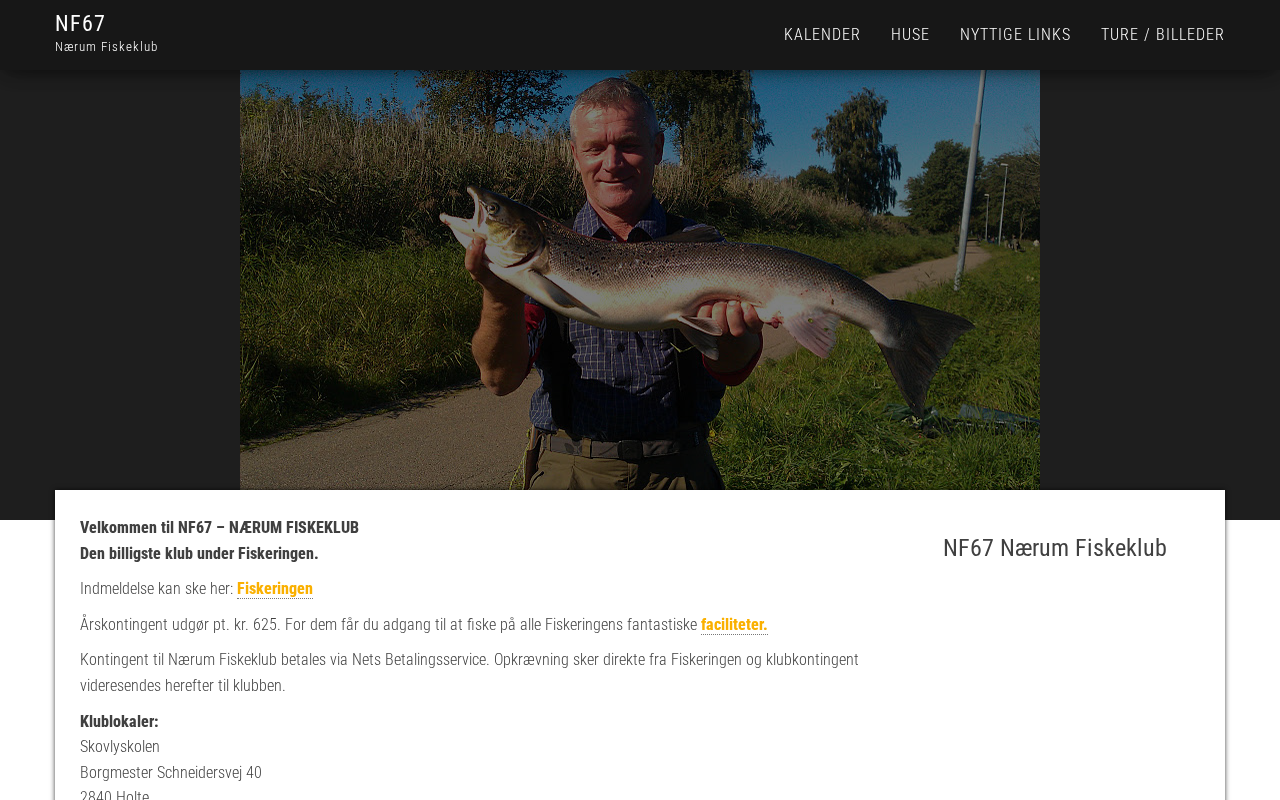Click the NF67 site title

coord(80,23)
